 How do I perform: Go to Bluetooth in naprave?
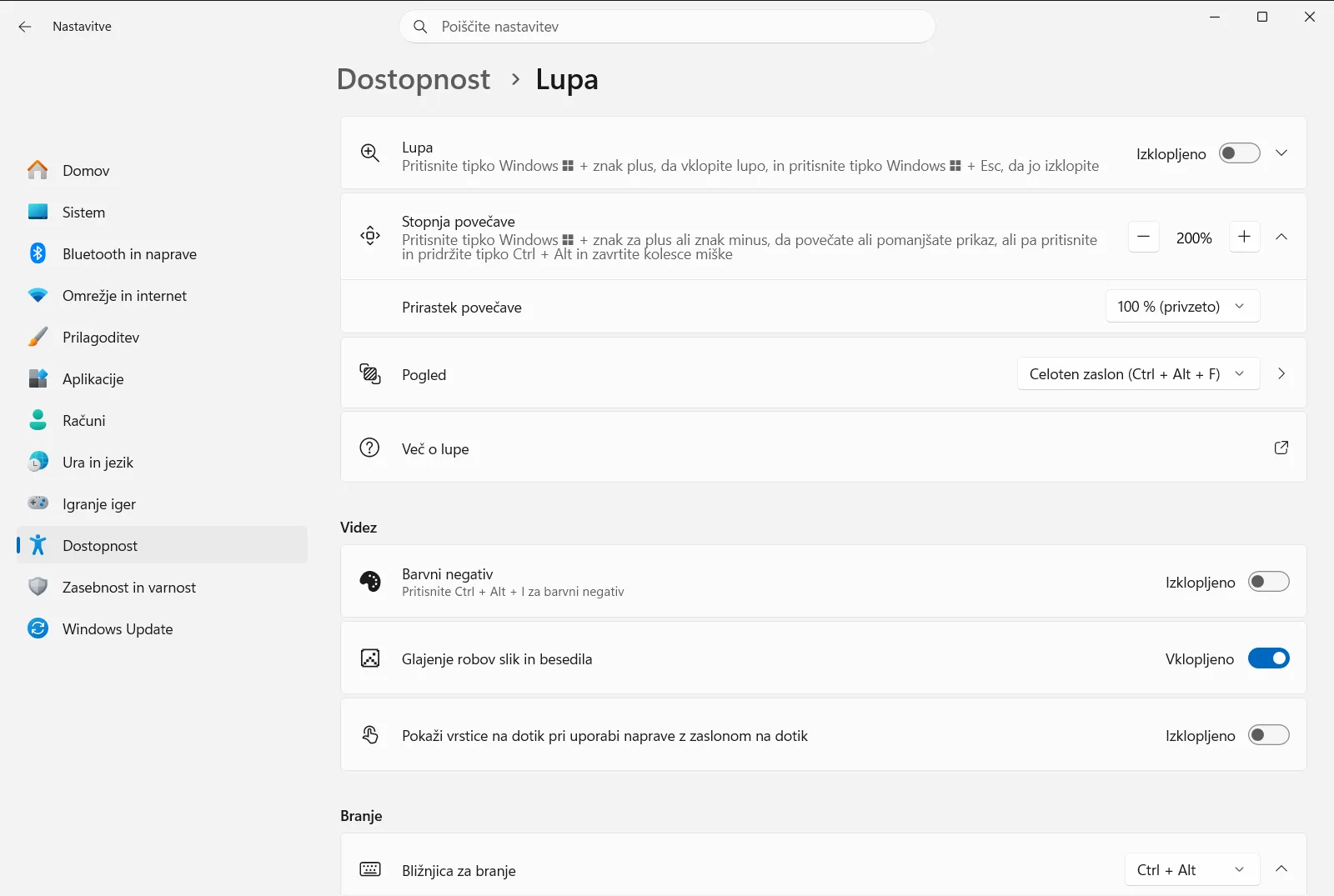tap(163, 253)
